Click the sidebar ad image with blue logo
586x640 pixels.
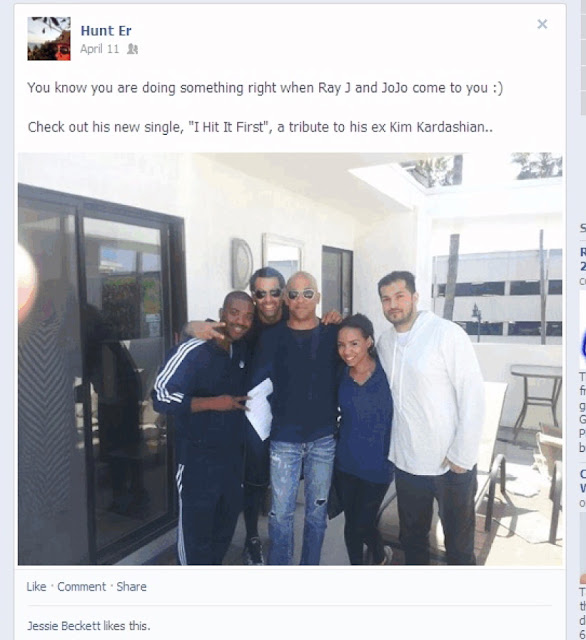coord(583,329)
